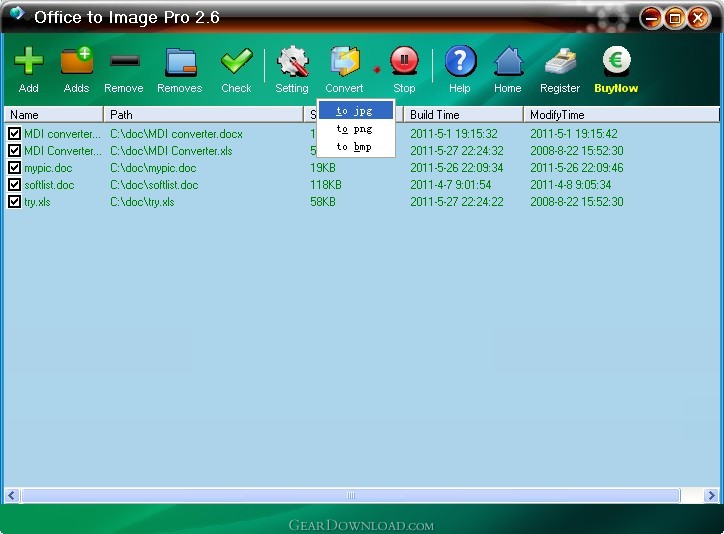Click modify time 2011-5-1 19:15:42
Viewport: 724px width, 534px height.
click(574, 134)
